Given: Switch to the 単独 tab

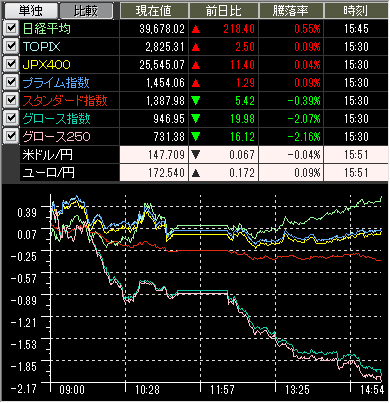Looking at the screenshot, I should click(30, 11).
